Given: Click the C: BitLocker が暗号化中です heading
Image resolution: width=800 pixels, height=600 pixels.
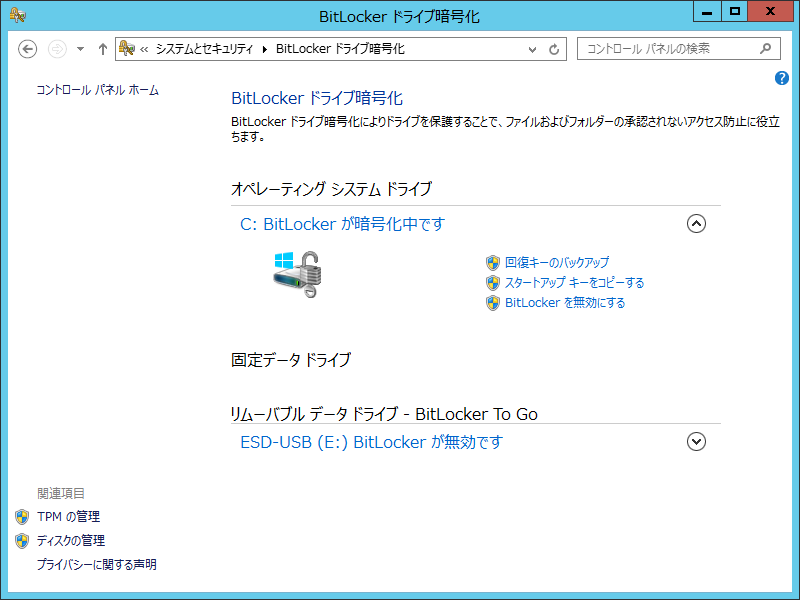Looking at the screenshot, I should click(342, 224).
